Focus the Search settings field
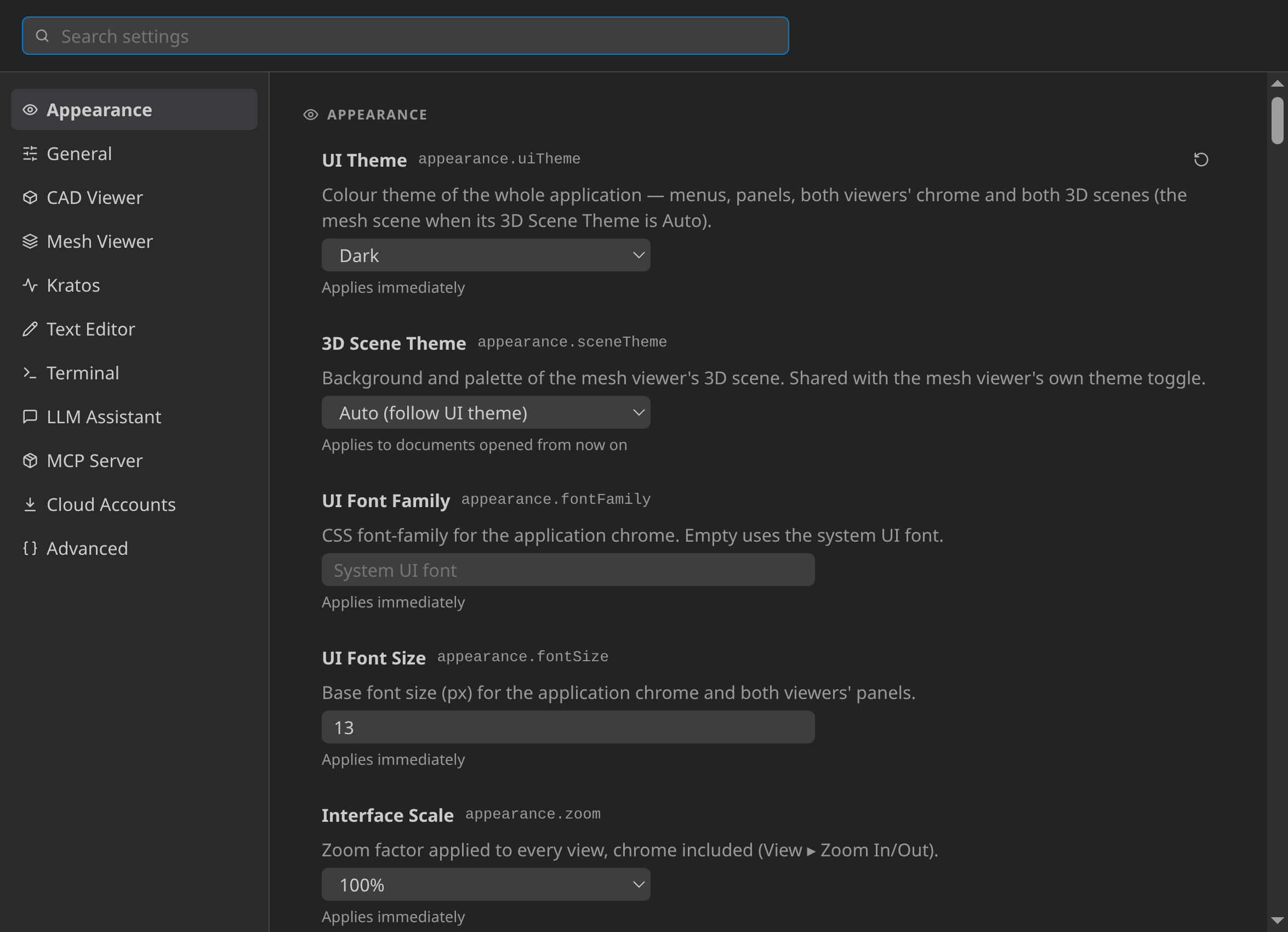 (x=405, y=36)
